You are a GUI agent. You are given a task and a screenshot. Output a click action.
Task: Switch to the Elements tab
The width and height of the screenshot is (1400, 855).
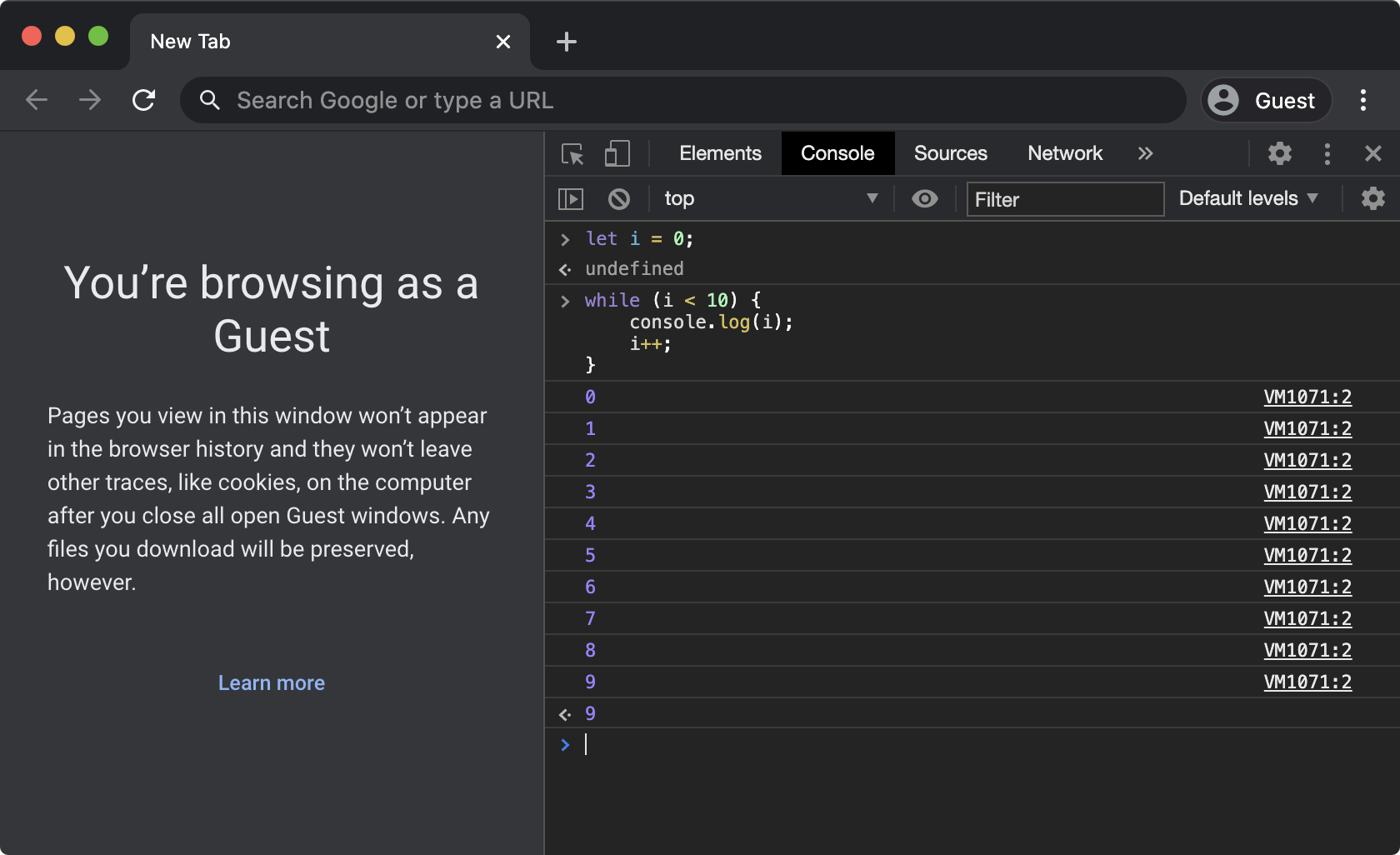(720, 153)
